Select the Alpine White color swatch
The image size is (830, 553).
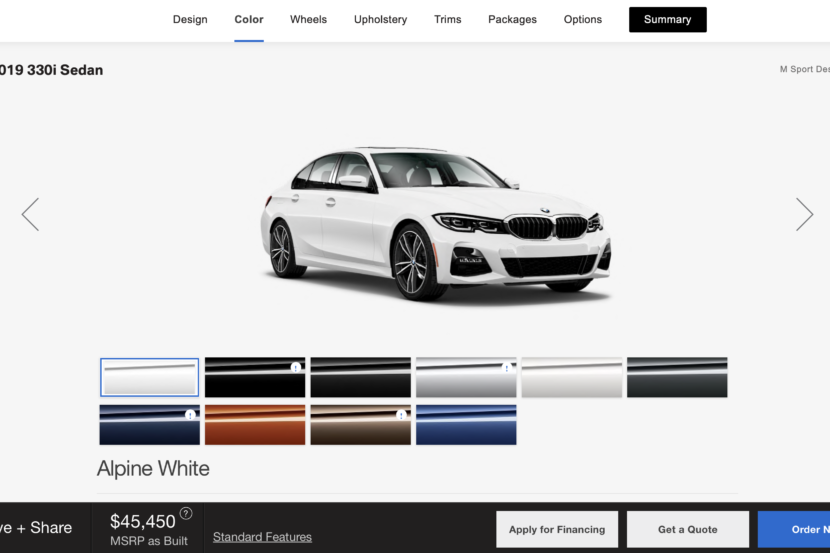point(150,377)
